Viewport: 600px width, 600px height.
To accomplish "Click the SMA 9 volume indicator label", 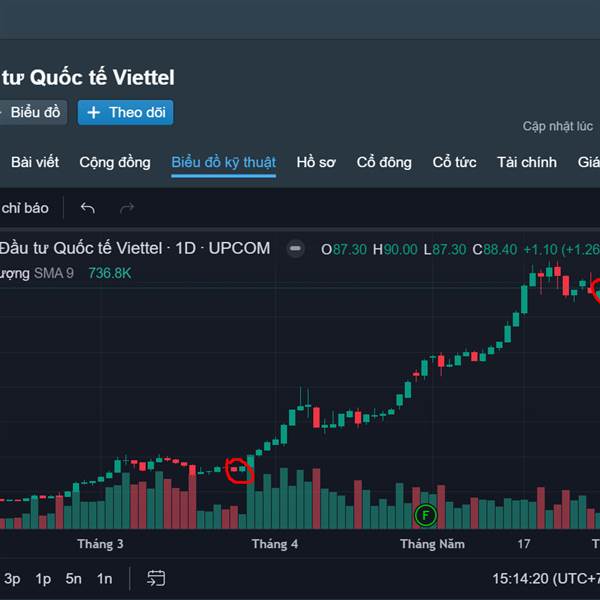I will click(x=54, y=273).
